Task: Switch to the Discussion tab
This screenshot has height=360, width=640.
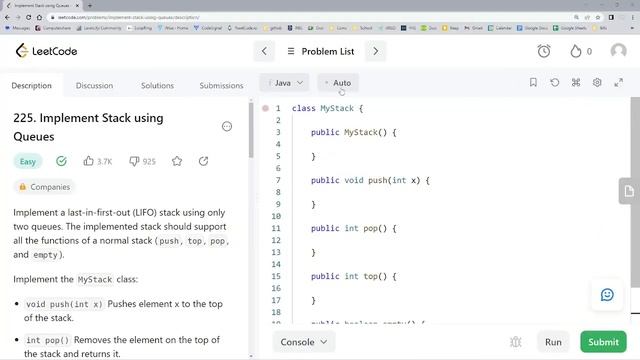Action: point(94,86)
